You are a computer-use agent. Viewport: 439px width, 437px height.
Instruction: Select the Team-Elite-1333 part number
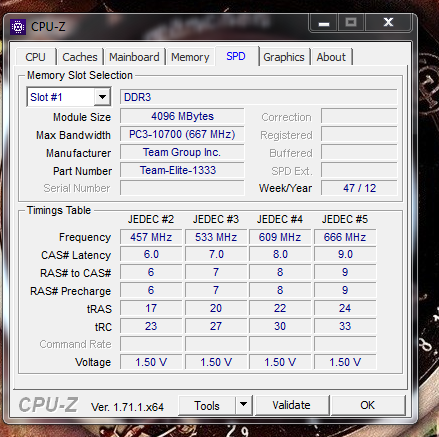coord(182,170)
